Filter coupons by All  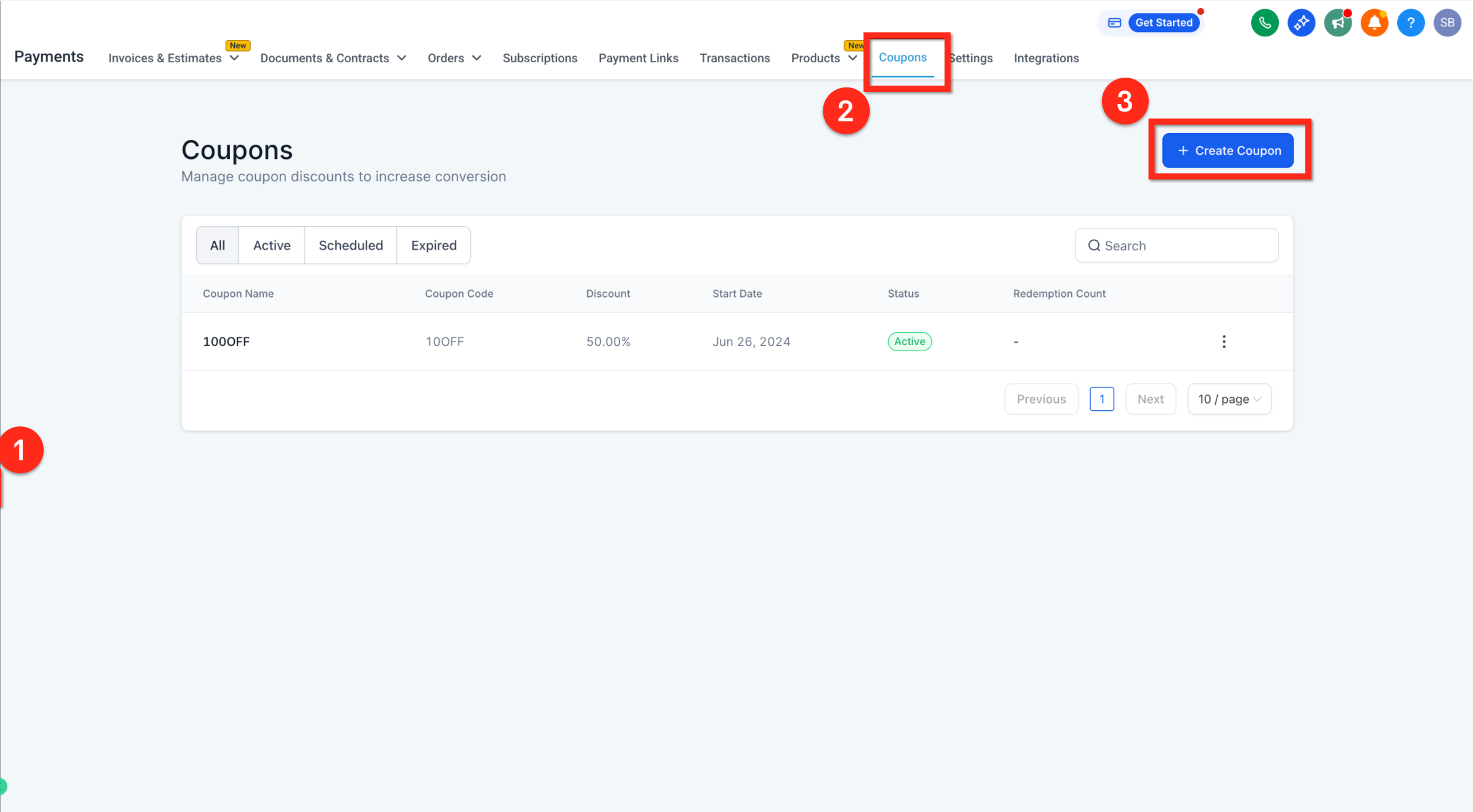pos(218,245)
